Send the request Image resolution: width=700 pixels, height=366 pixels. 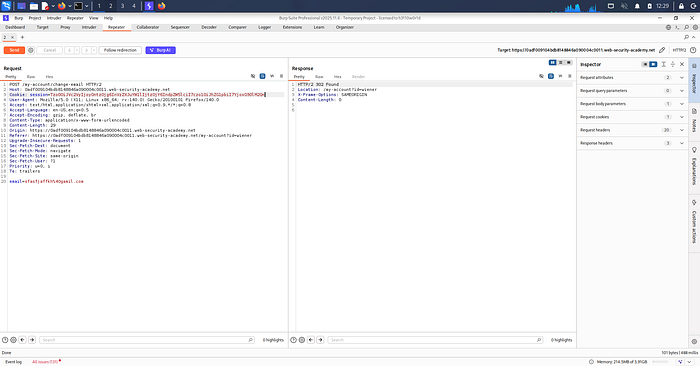click(14, 50)
